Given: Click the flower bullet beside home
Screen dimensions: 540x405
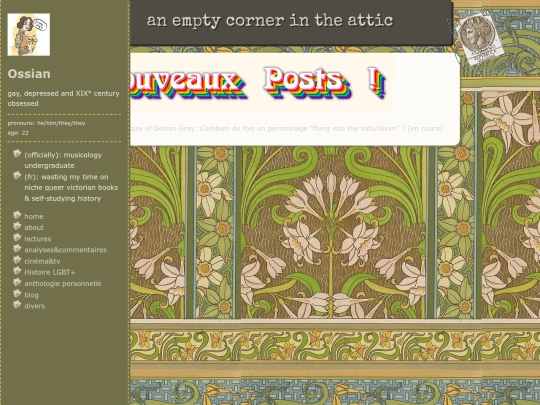Looking at the screenshot, I should tap(17, 215).
